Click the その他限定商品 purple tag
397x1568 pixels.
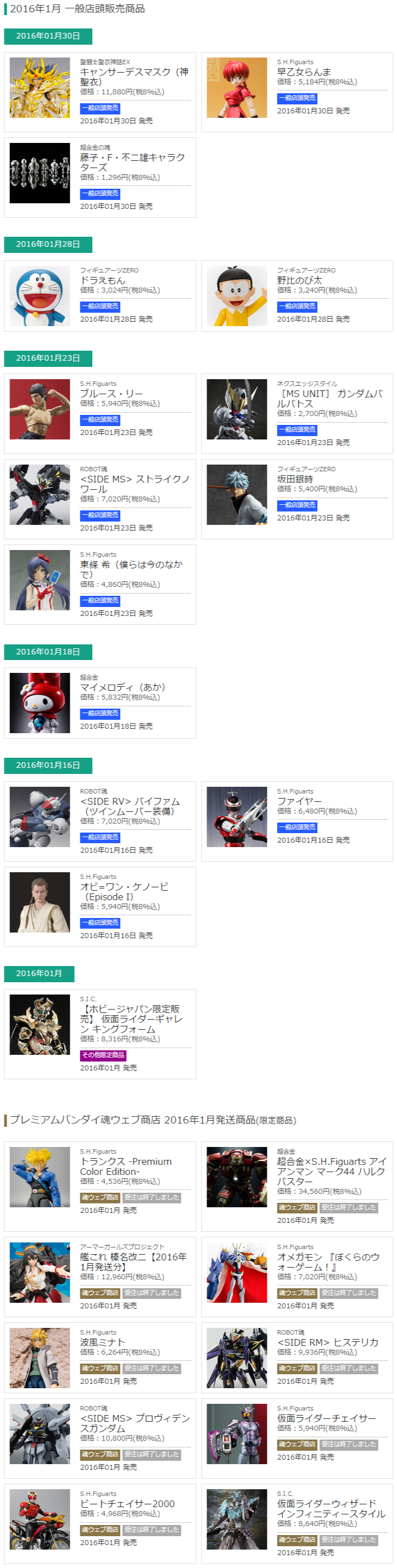point(103,1055)
